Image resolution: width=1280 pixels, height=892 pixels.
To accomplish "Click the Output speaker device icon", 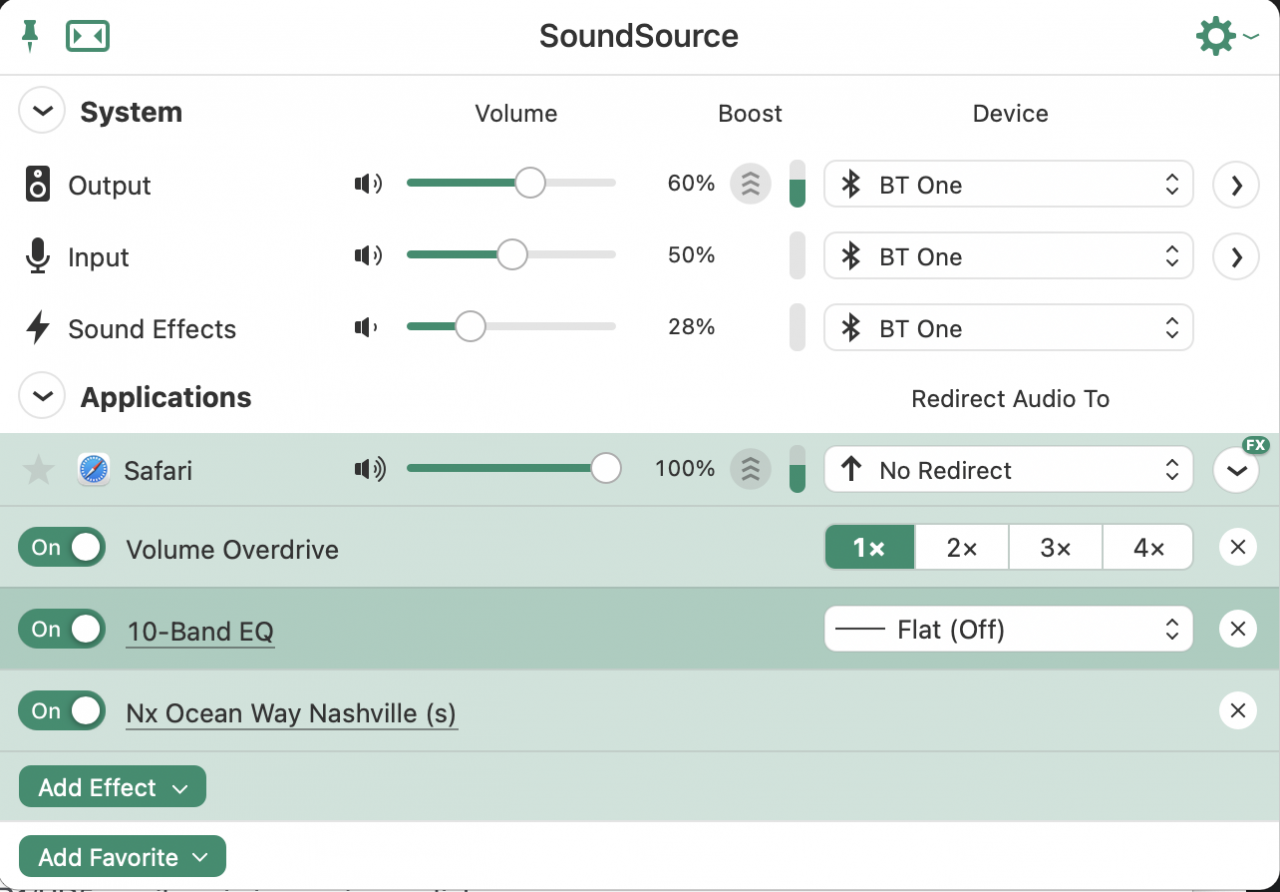I will click(x=38, y=185).
